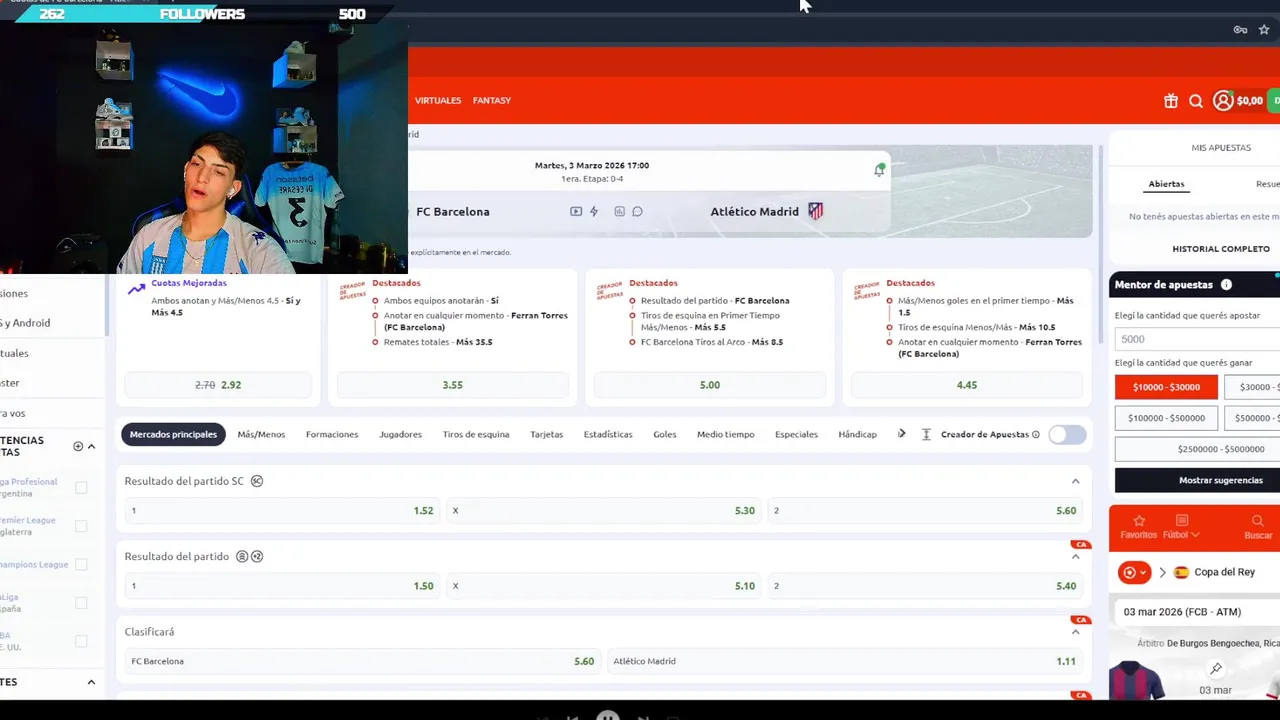Switch to the Jugadores tab

pos(400,434)
